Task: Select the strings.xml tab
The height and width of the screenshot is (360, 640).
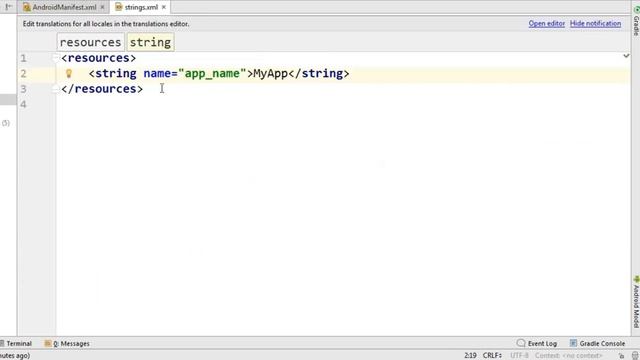Action: point(141,7)
